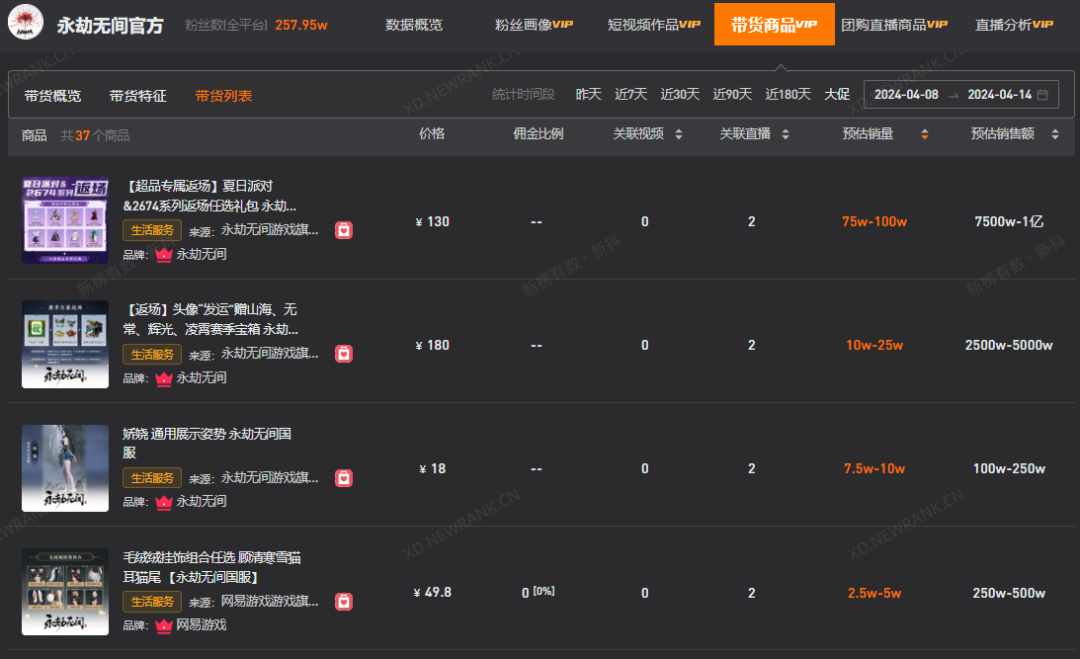This screenshot has width=1080, height=659.
Task: Open product title 【超品专属返场】夏日派对
Action: click(209, 196)
